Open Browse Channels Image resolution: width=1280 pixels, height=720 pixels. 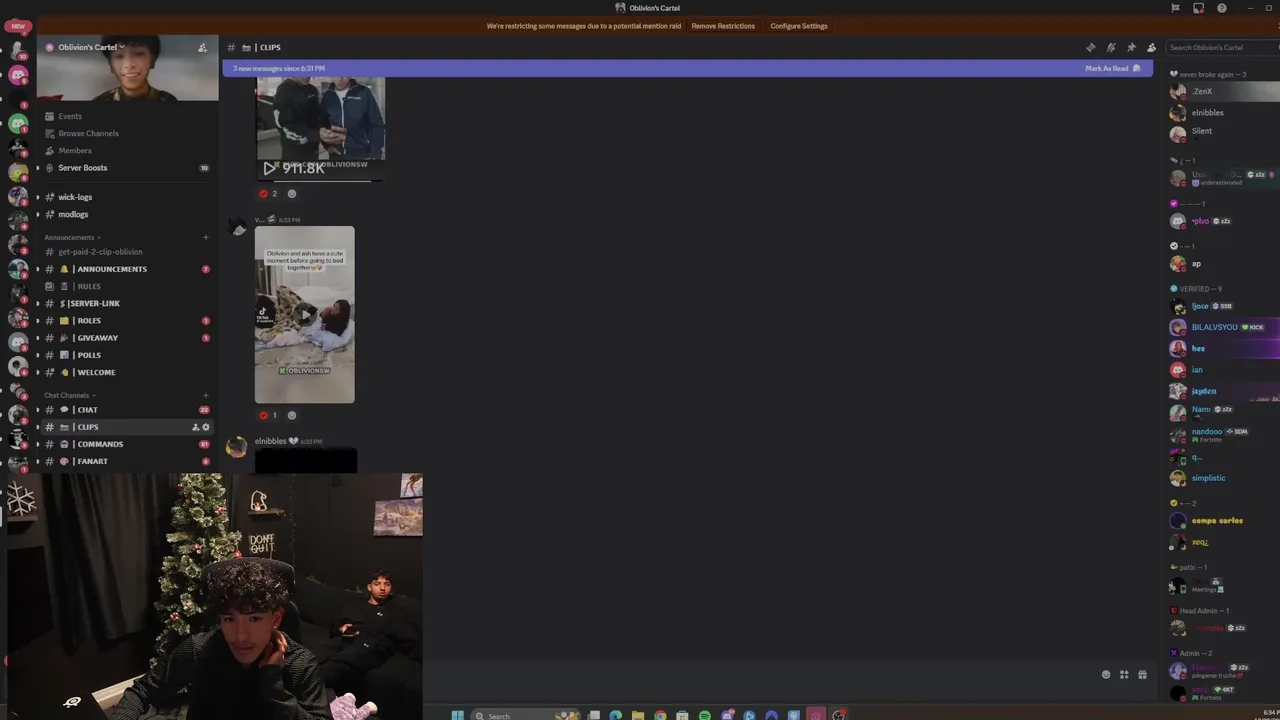coord(88,133)
